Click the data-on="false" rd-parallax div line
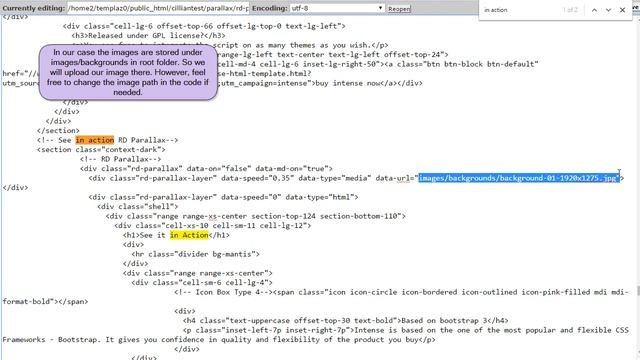Viewport: 640px width, 360px height. tap(207, 169)
